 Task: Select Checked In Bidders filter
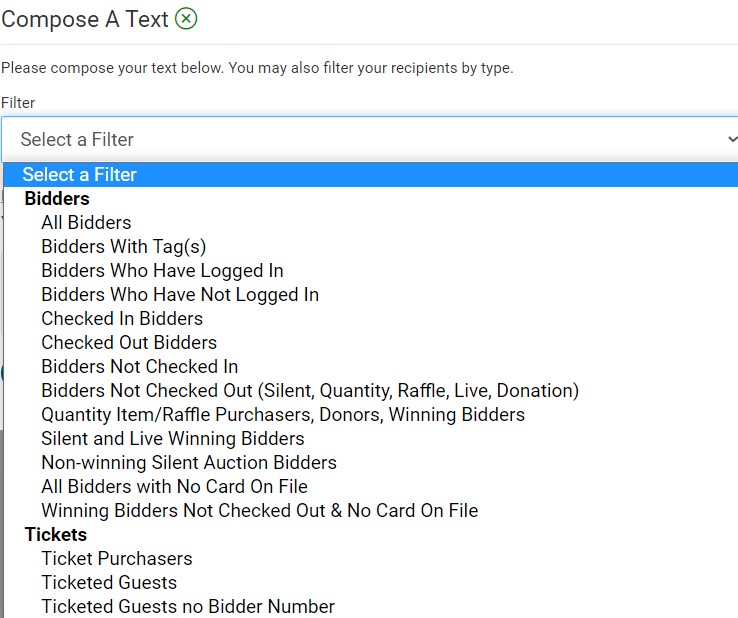click(x=122, y=318)
